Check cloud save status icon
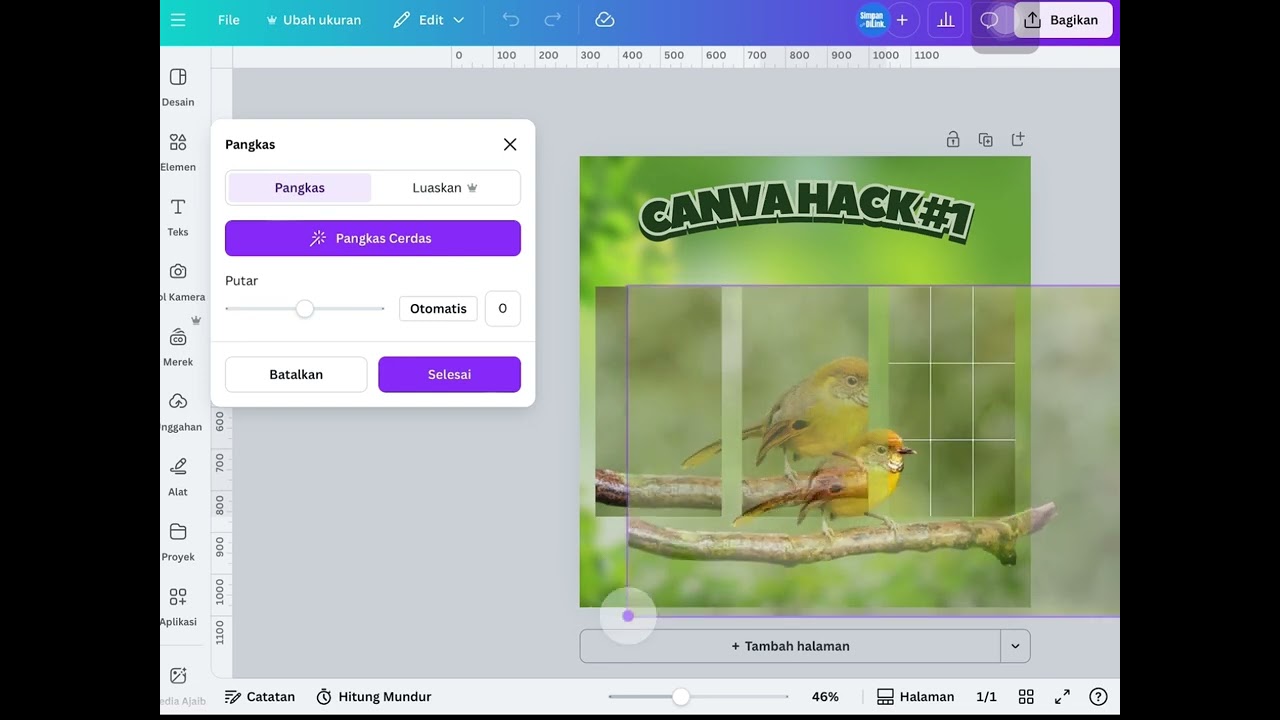1280x720 pixels. 604,20
